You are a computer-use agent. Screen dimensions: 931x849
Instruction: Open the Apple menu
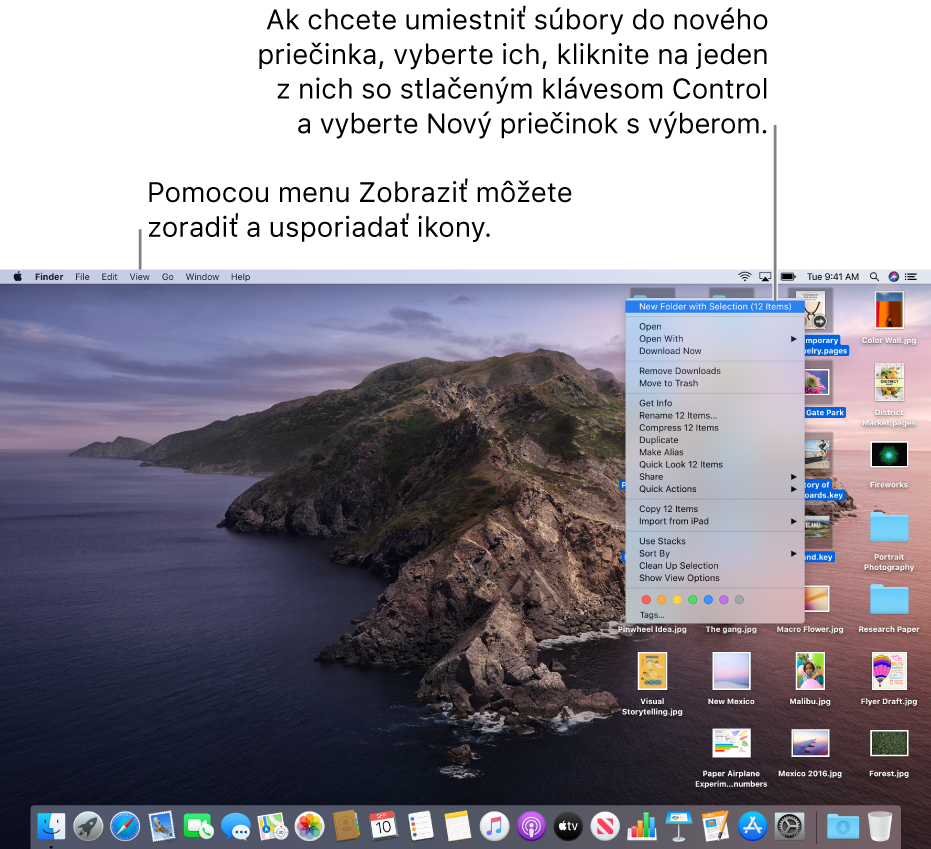pyautogui.click(x=18, y=277)
